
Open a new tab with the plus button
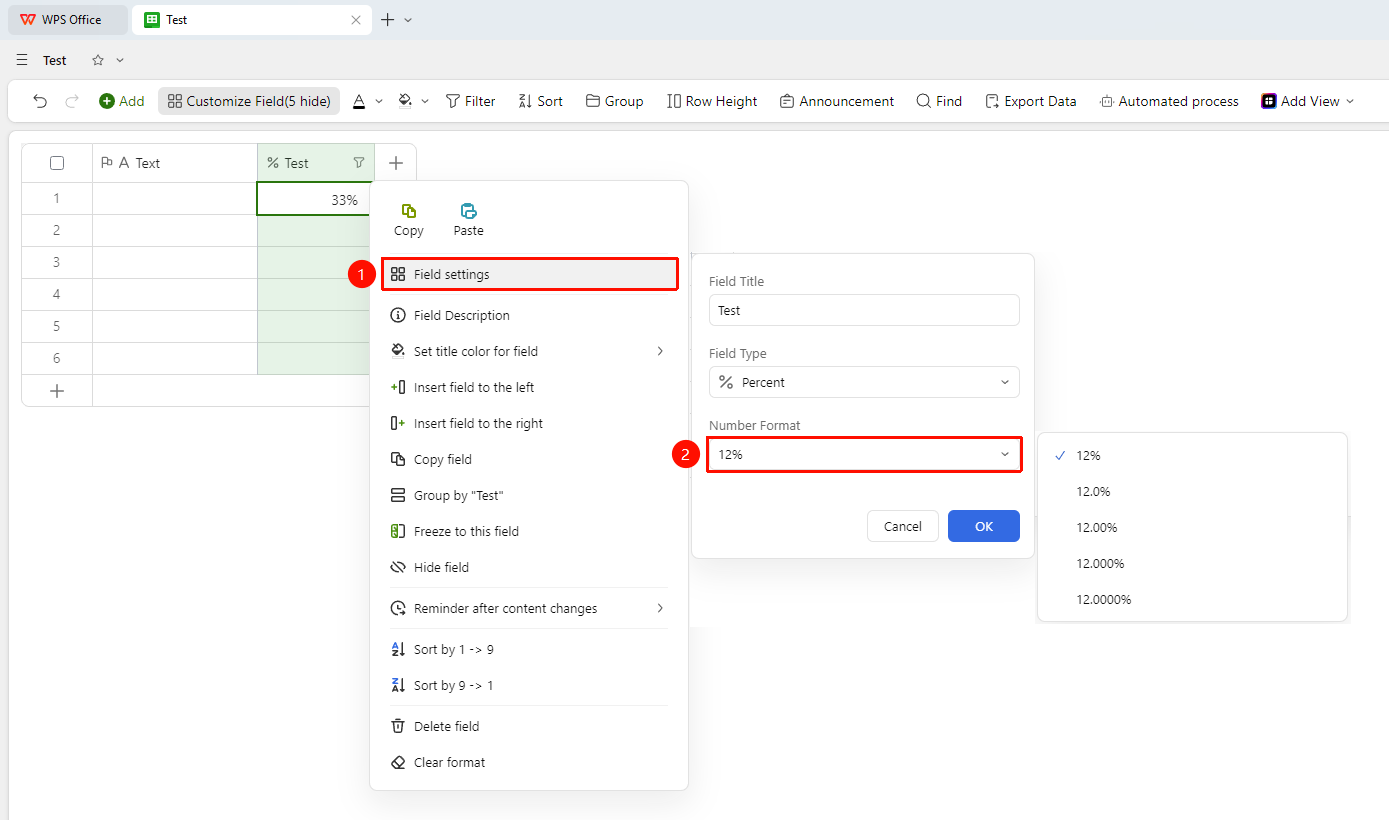[x=387, y=20]
